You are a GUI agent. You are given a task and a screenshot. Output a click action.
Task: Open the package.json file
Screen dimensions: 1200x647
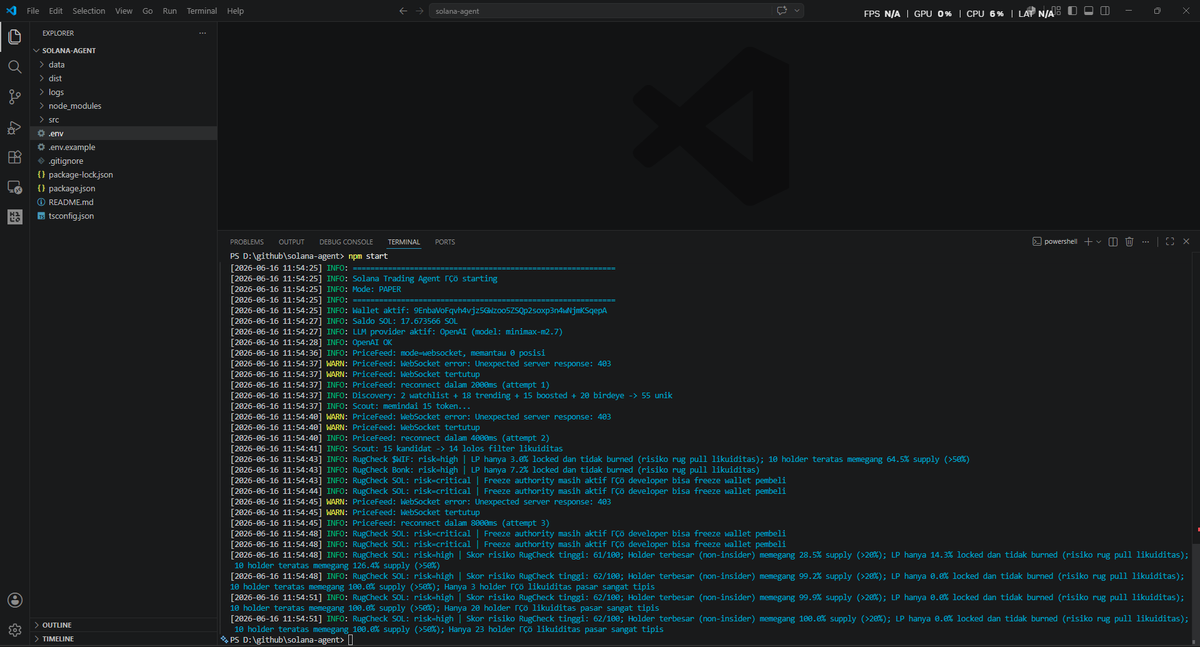pos(124,188)
